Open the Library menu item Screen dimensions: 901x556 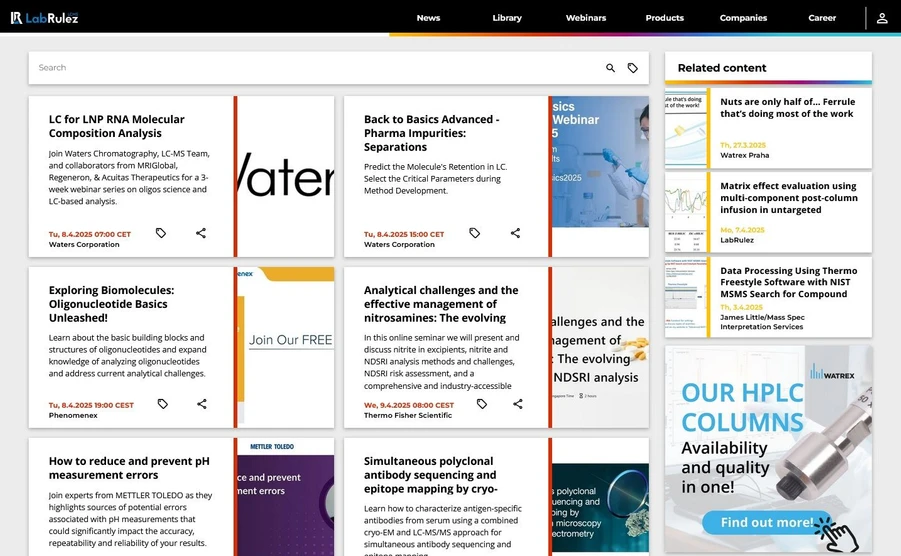507,18
